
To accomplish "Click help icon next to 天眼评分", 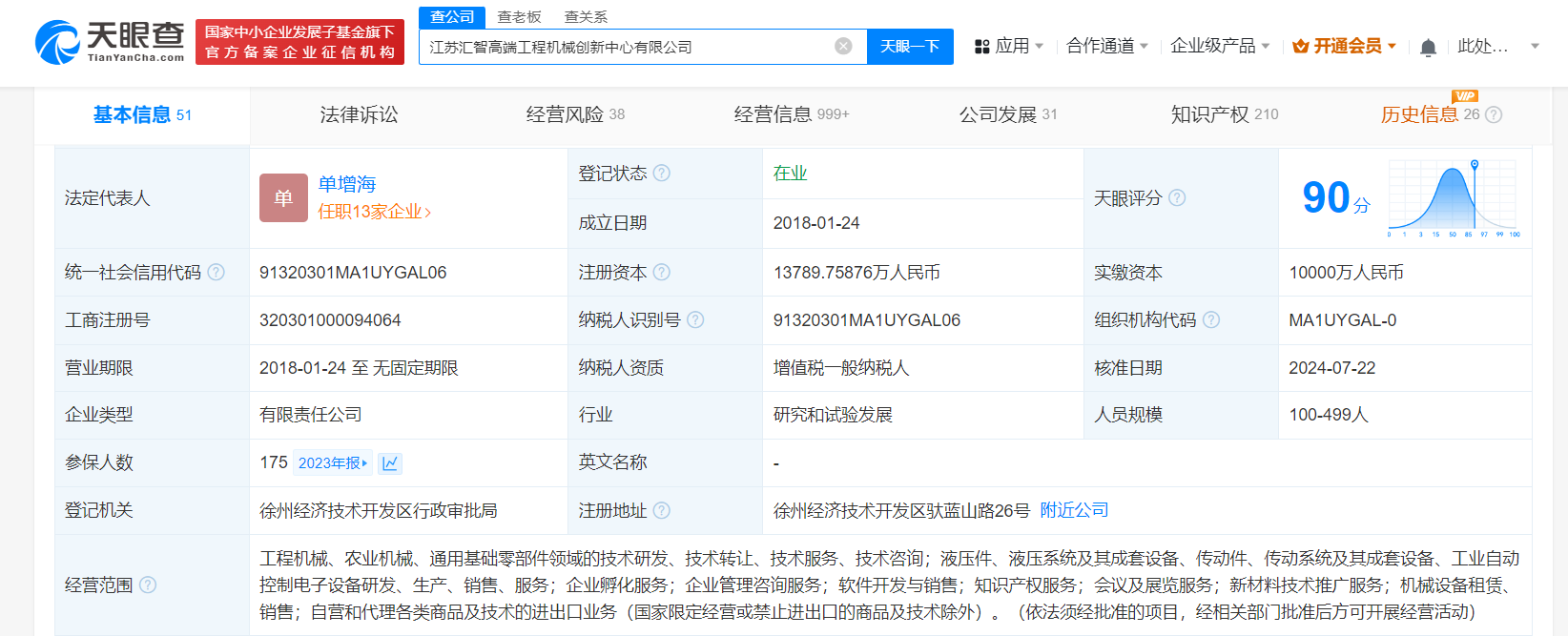I will [1177, 198].
